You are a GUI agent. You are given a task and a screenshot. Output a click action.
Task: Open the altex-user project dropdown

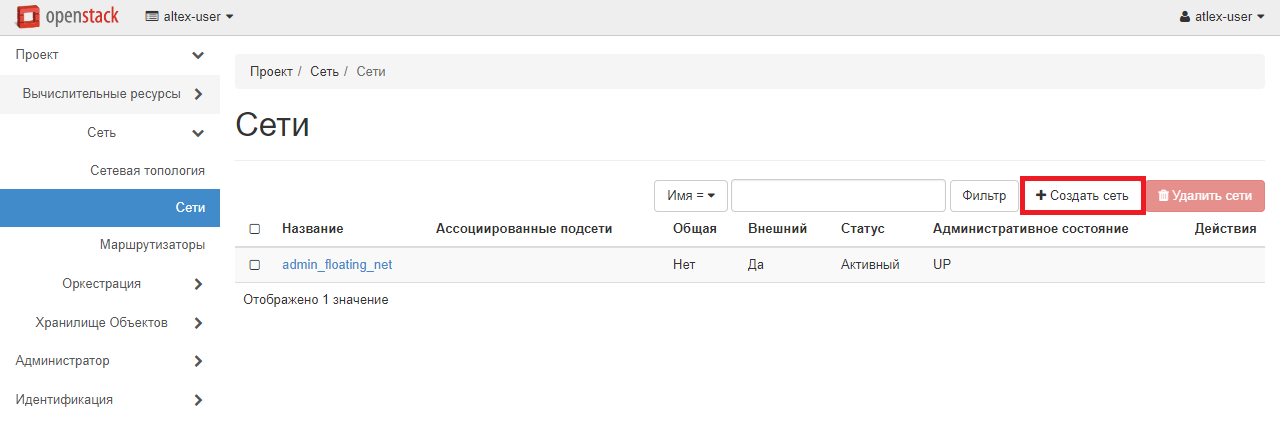tap(190, 17)
